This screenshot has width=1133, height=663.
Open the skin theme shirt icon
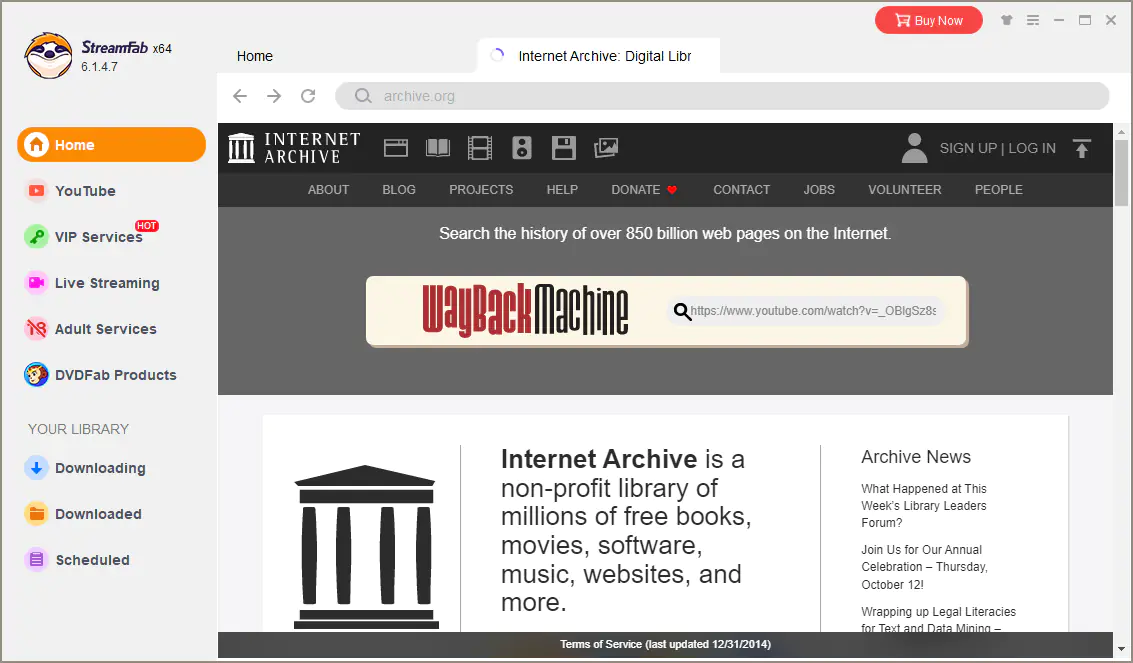(x=1006, y=20)
